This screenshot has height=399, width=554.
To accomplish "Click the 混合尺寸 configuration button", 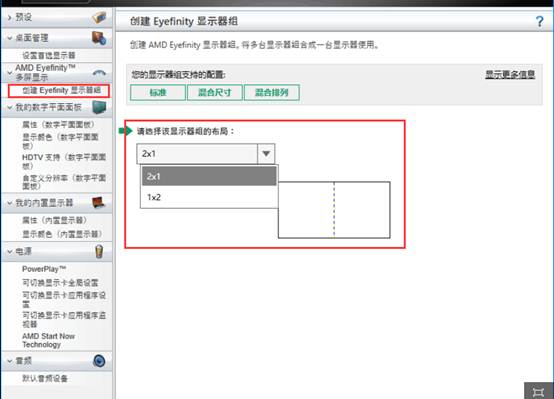I will (x=214, y=93).
